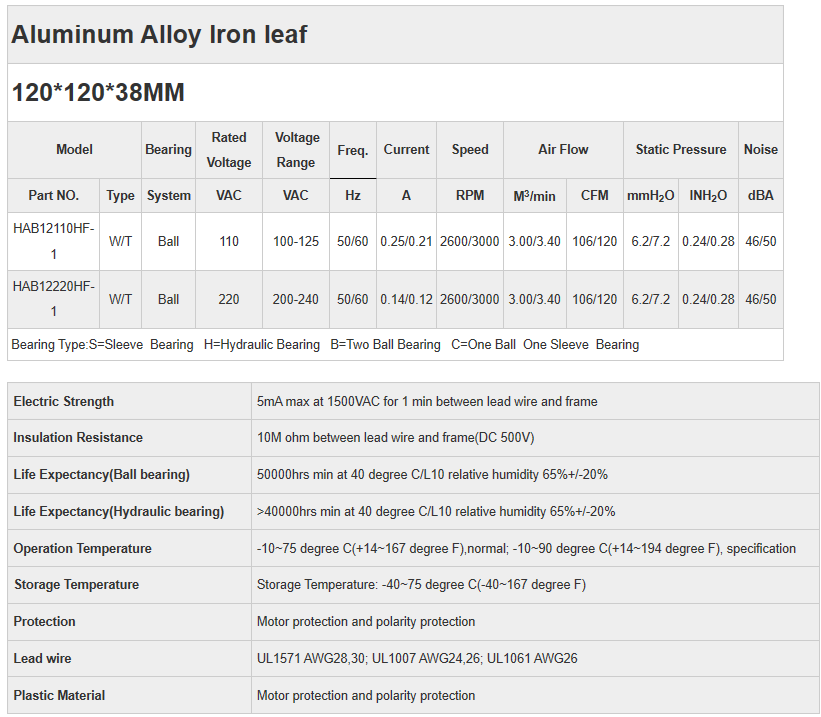Screen dimensions: 821x717
Task: Click the 120*120*38MM size title
Action: pos(98,93)
